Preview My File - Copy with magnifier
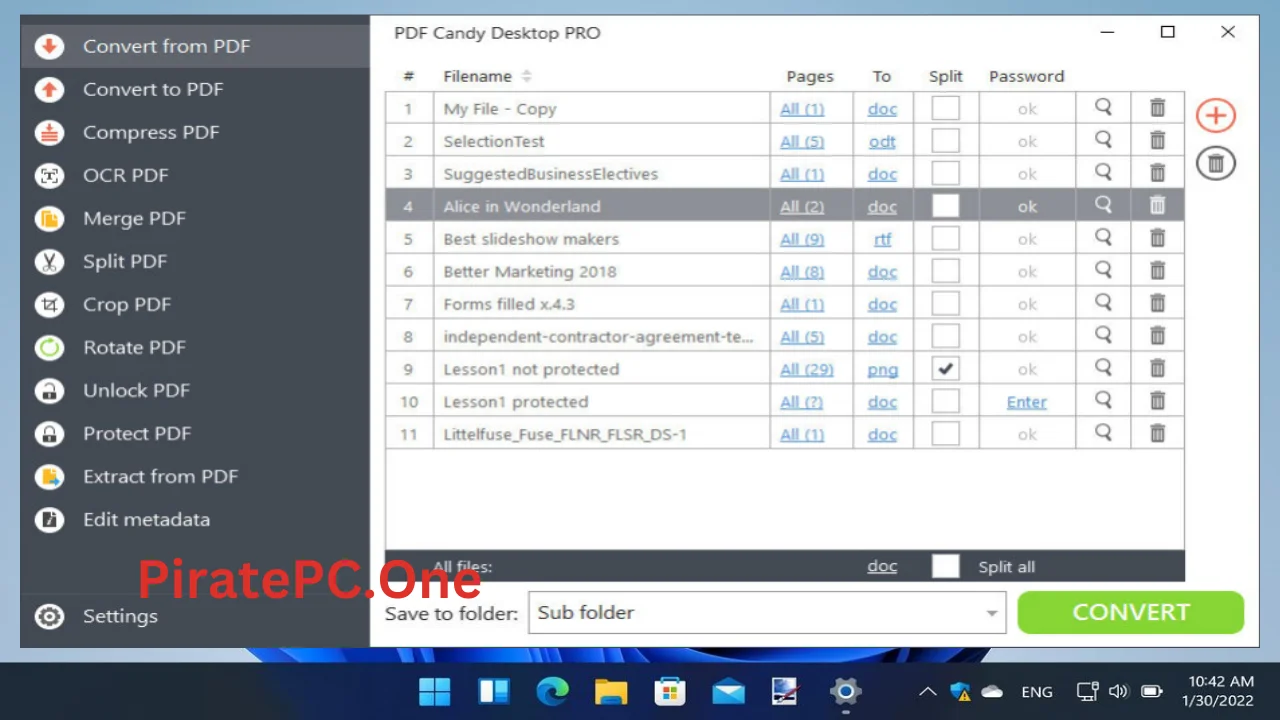Image resolution: width=1280 pixels, height=720 pixels. tap(1103, 107)
